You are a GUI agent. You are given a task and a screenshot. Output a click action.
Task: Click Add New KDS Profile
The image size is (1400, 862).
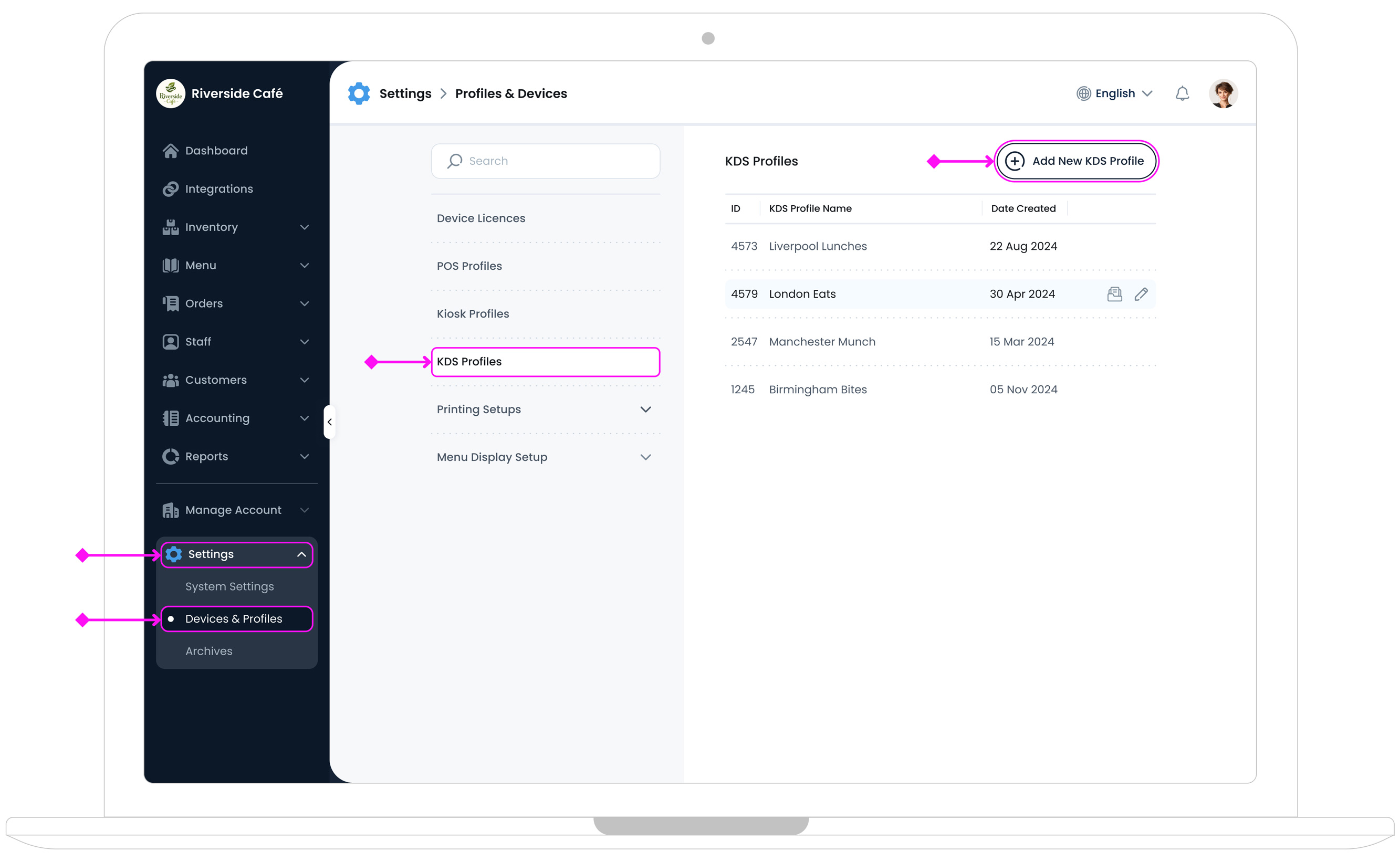coord(1076,161)
